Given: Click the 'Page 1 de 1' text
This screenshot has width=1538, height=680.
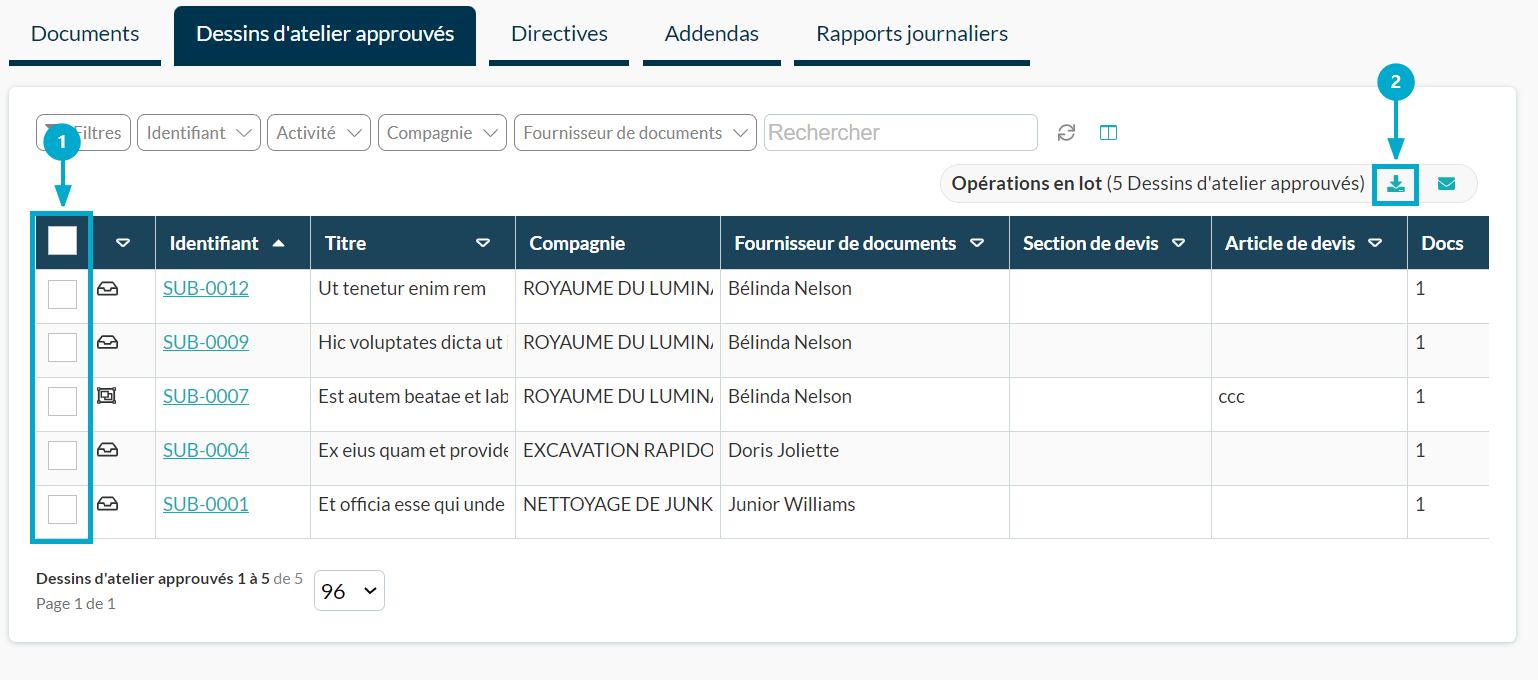Looking at the screenshot, I should point(76,603).
